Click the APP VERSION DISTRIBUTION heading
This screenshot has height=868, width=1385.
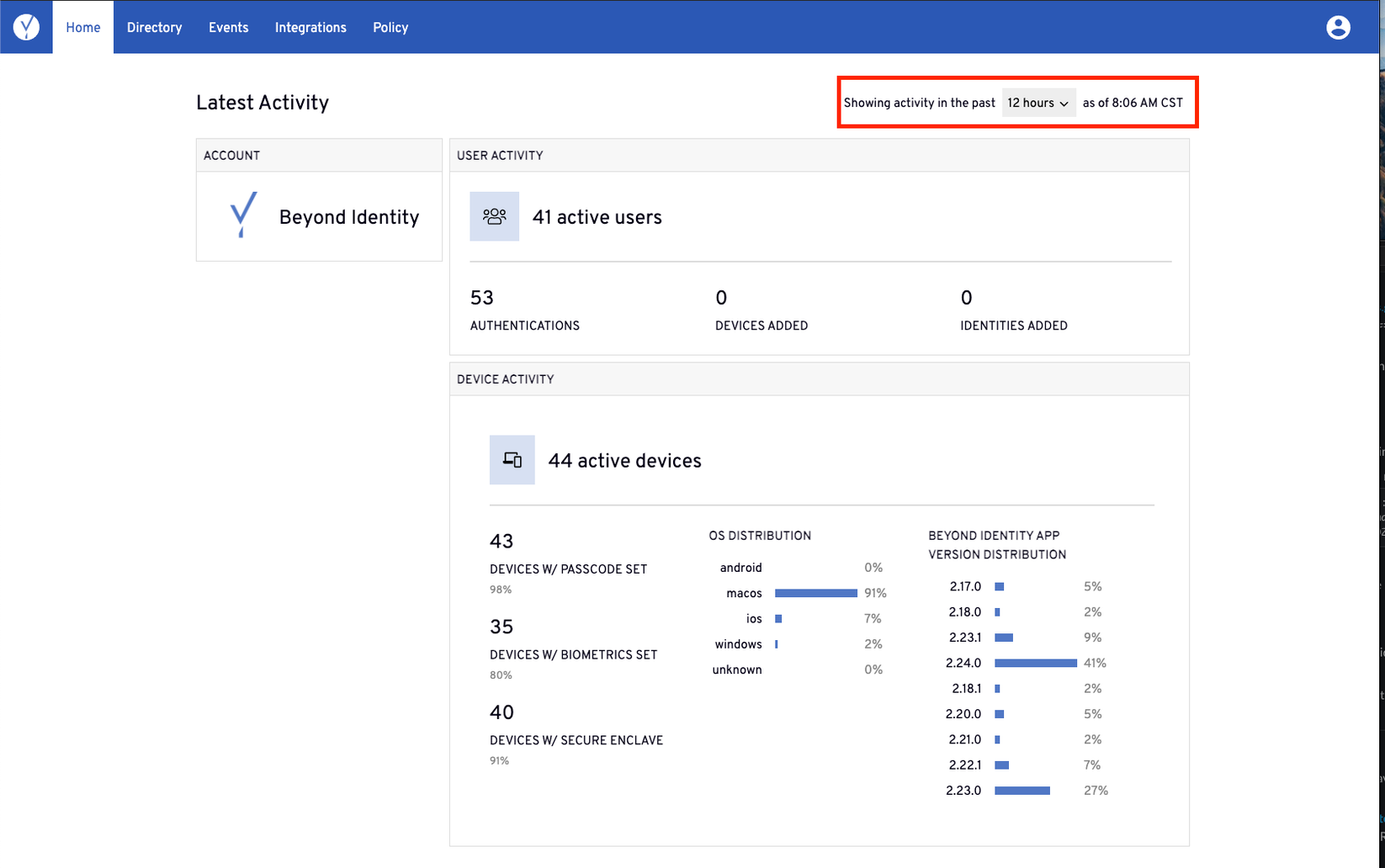click(997, 545)
